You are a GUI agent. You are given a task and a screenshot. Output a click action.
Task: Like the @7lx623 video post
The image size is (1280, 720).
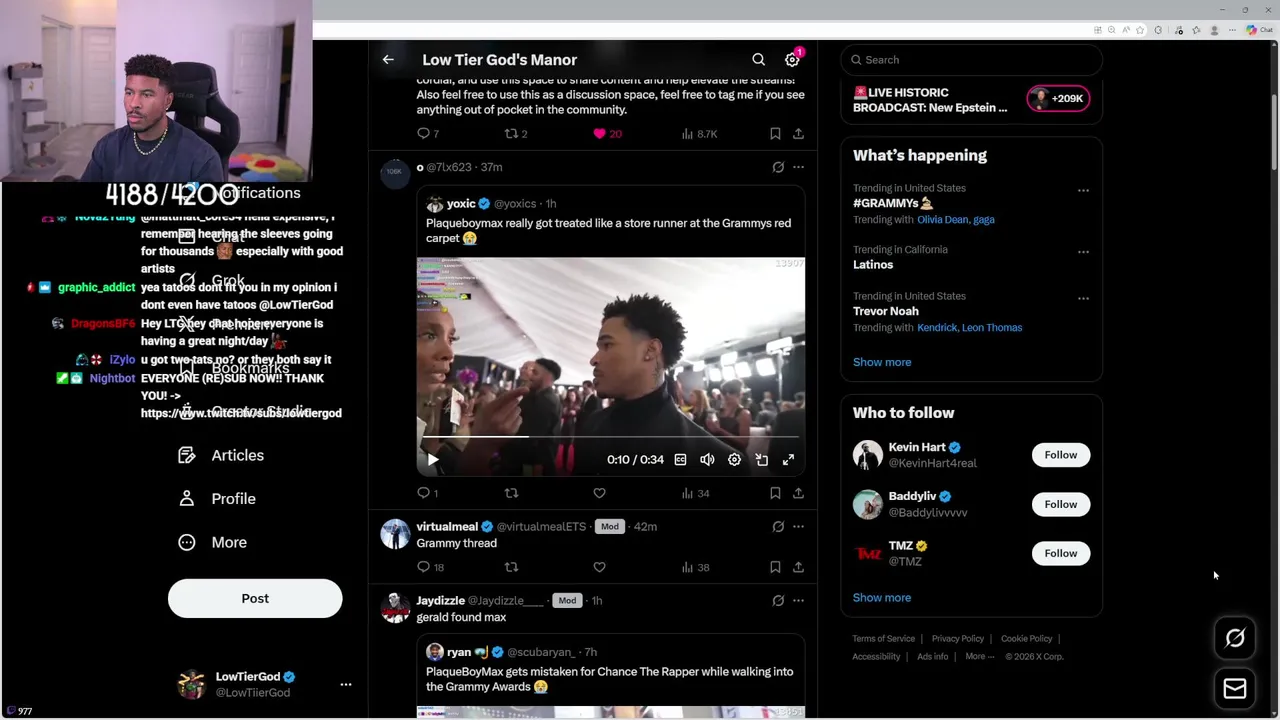pos(599,493)
